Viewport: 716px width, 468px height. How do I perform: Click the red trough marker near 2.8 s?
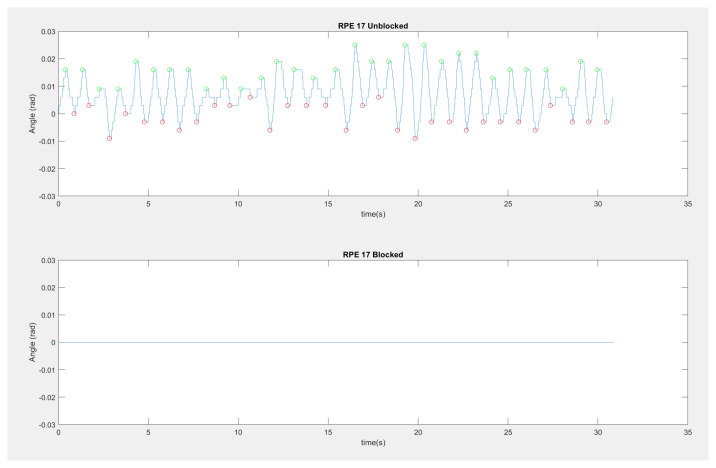coord(109,138)
